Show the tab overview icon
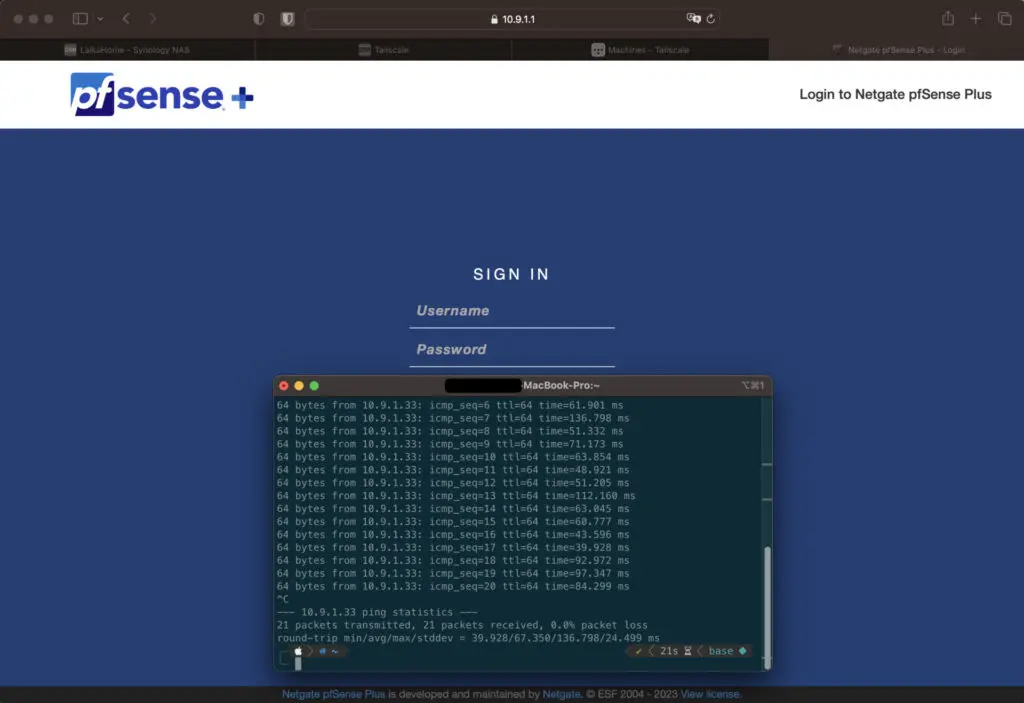The image size is (1024, 703). (x=1004, y=19)
